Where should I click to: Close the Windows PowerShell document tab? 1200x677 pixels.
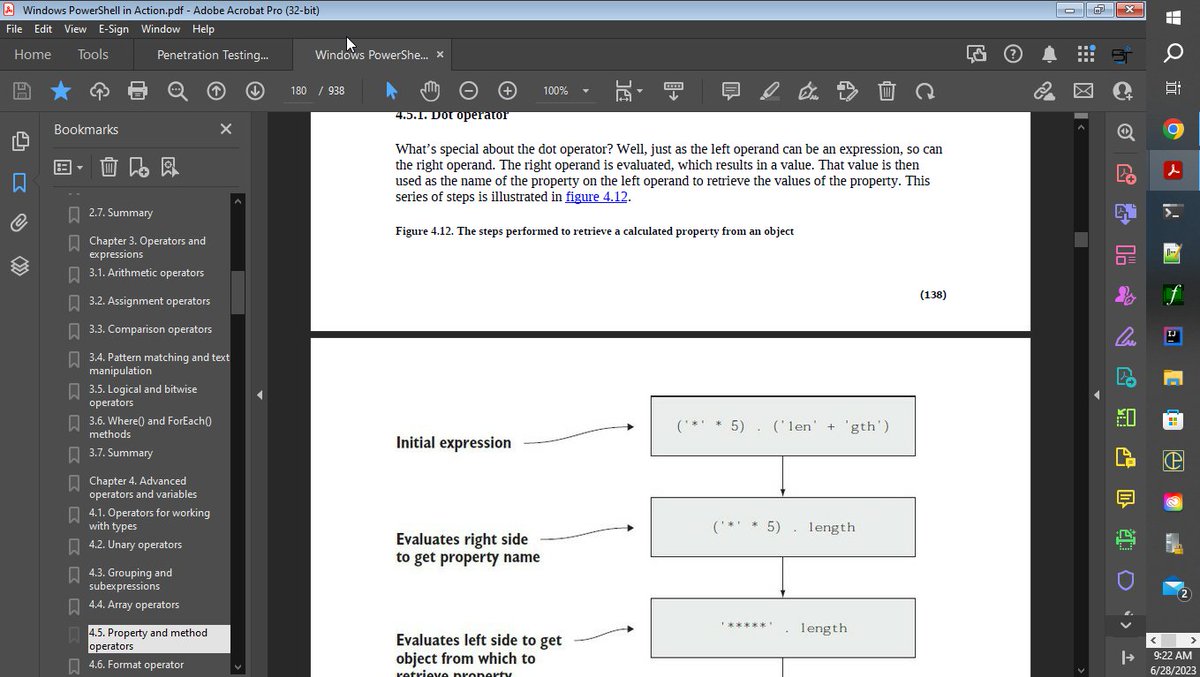pyautogui.click(x=440, y=54)
